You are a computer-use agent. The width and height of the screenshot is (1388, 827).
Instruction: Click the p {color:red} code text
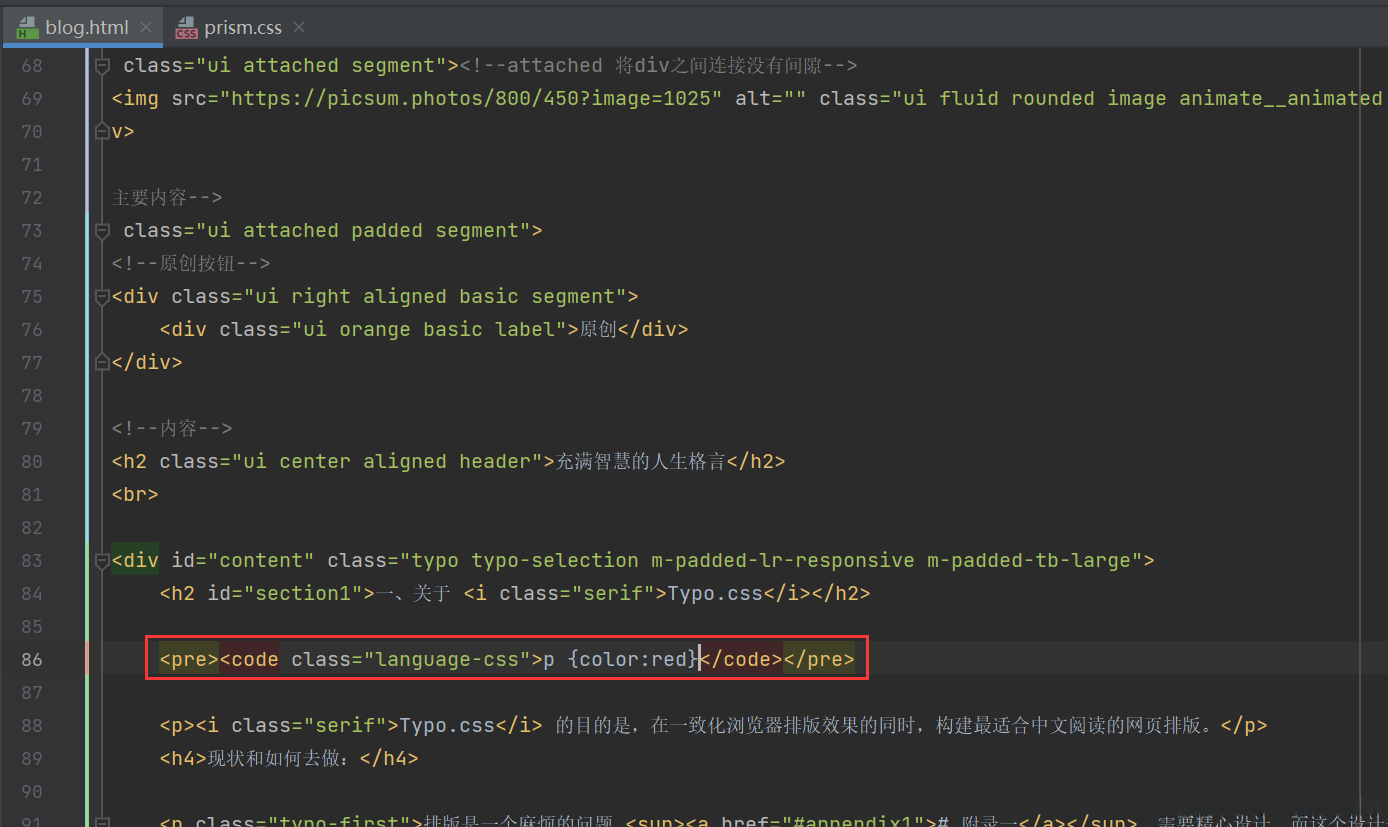point(621,660)
